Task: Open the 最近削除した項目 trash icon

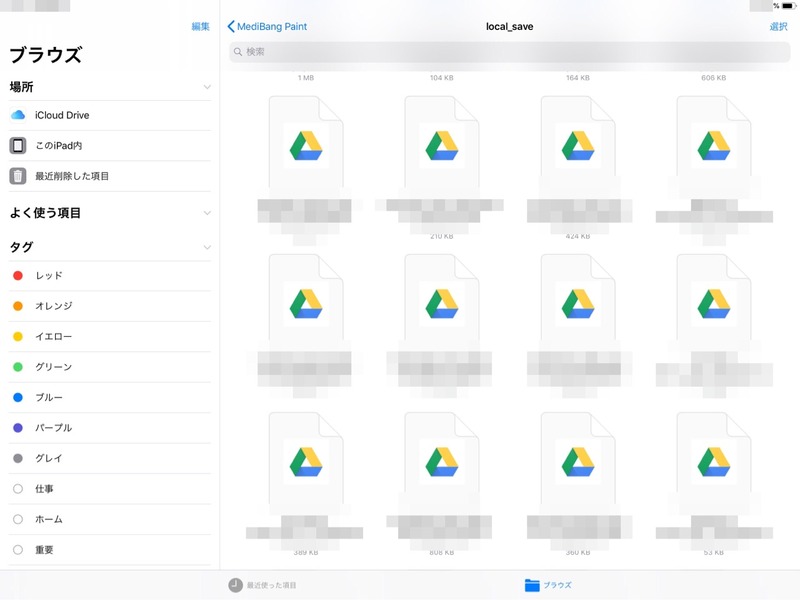Action: [18, 176]
